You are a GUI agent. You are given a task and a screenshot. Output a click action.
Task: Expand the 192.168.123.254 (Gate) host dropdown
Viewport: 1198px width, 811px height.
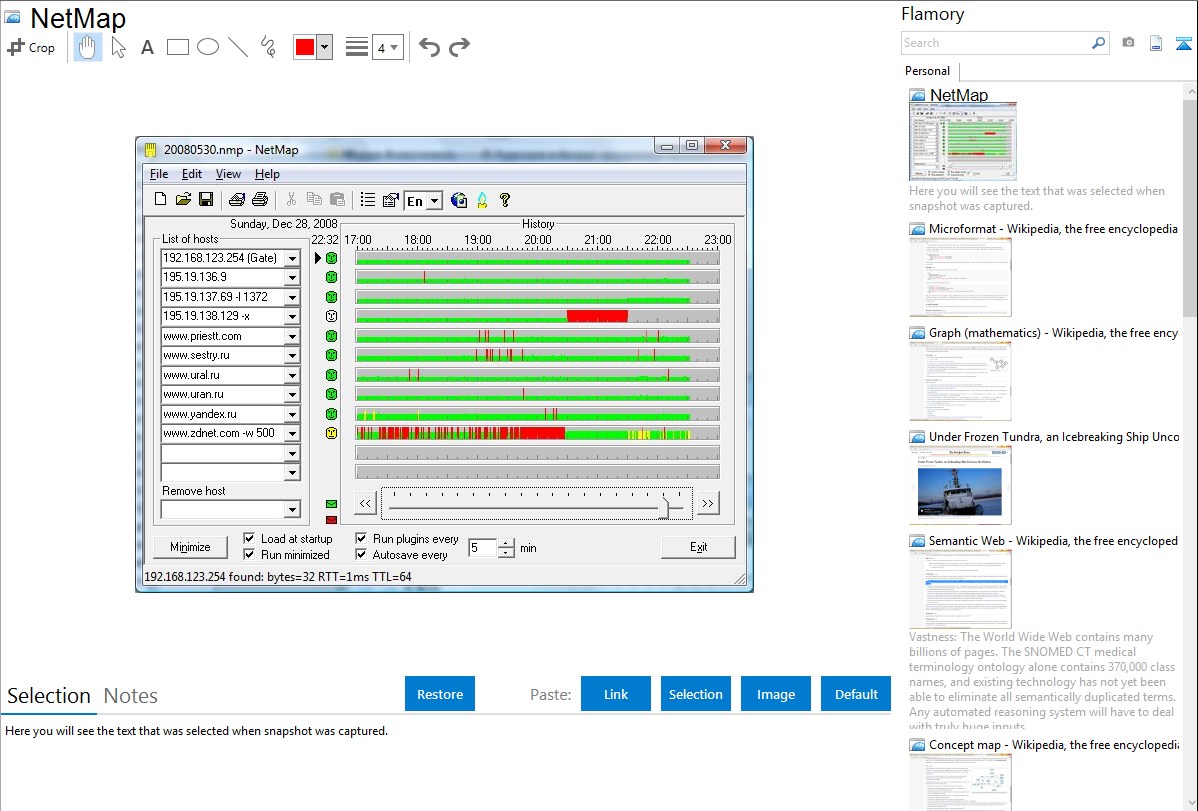click(x=292, y=258)
